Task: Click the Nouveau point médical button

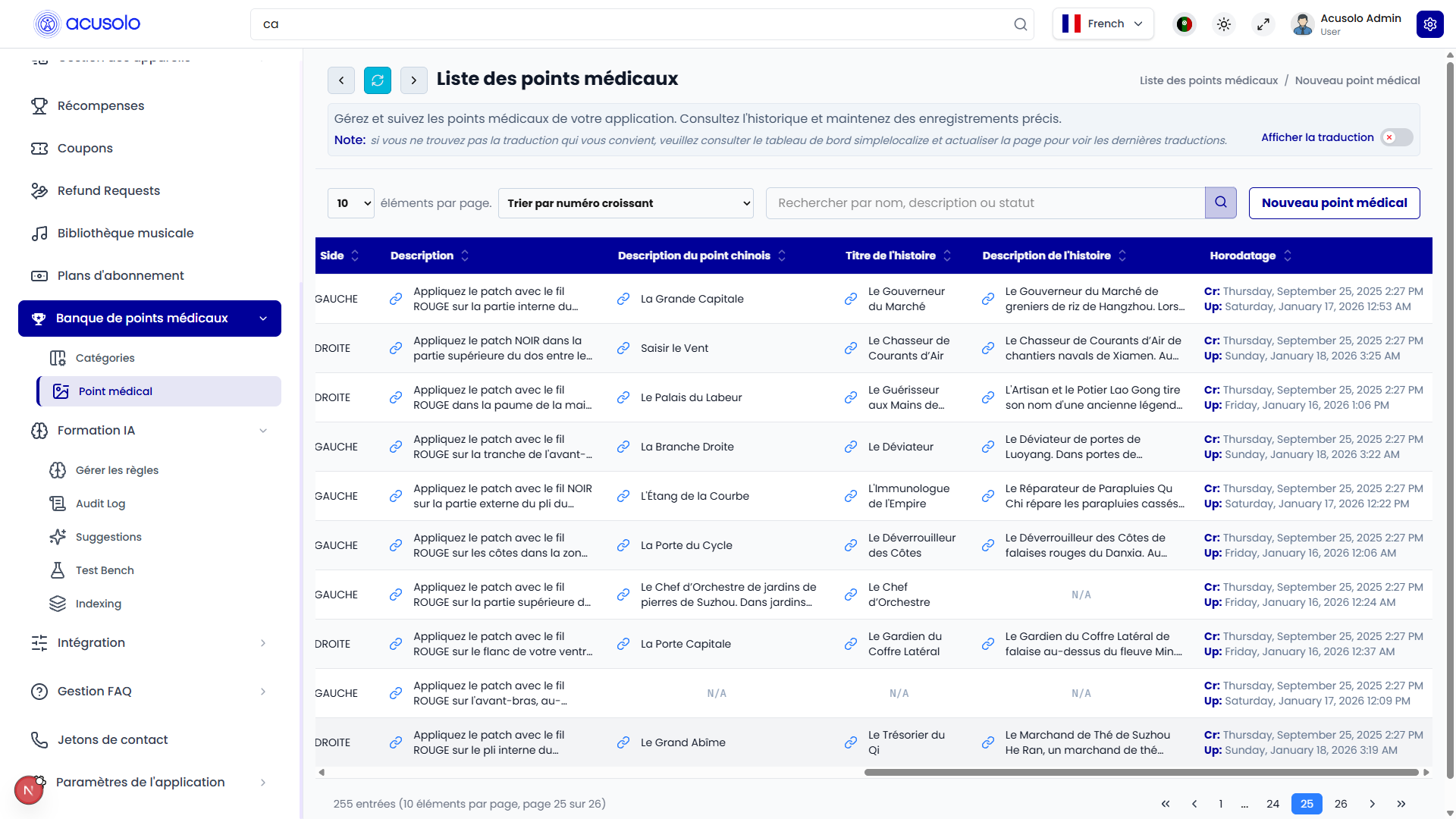Action: coord(1334,202)
